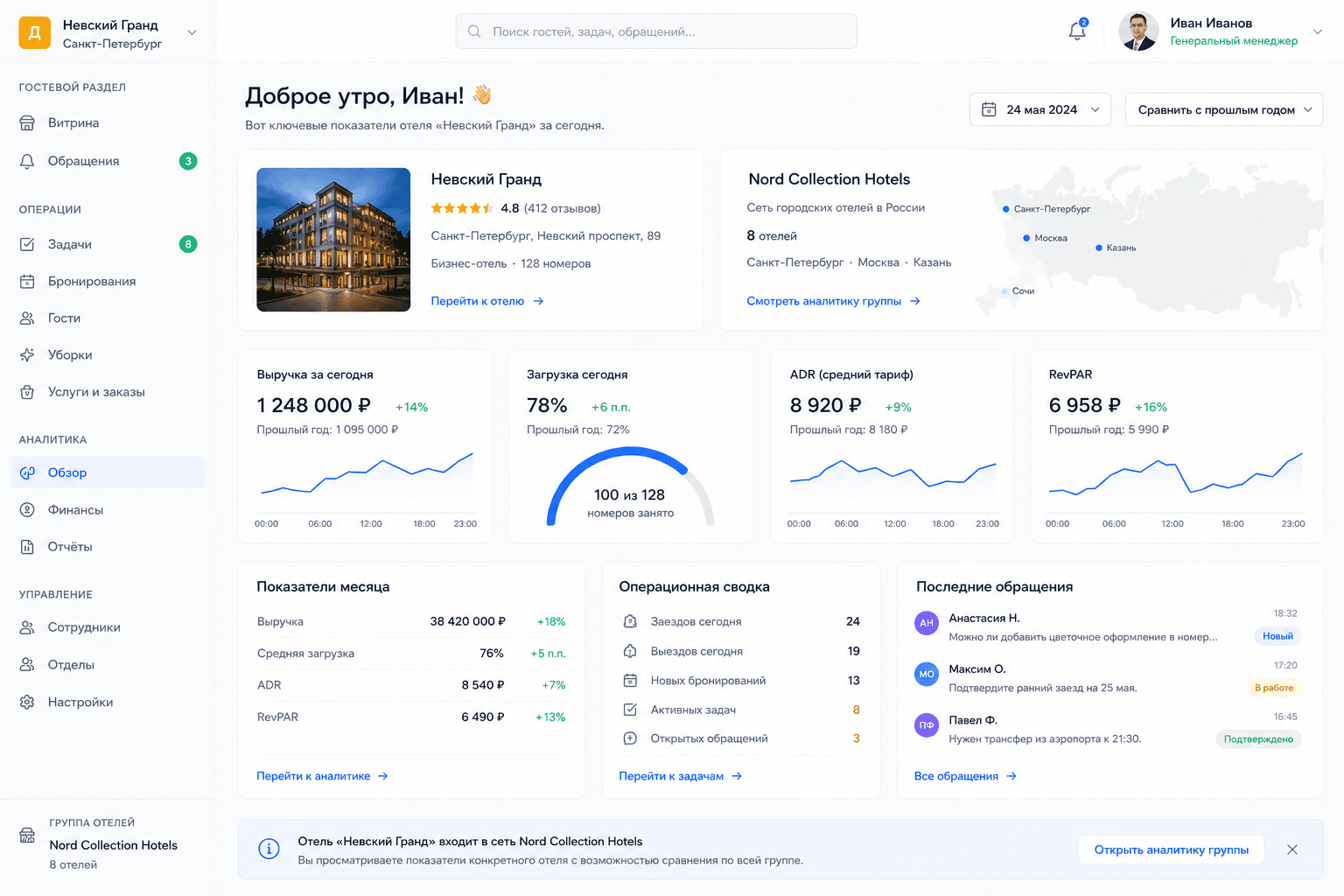Click Открыть аналитику группы button

pos(1171,850)
